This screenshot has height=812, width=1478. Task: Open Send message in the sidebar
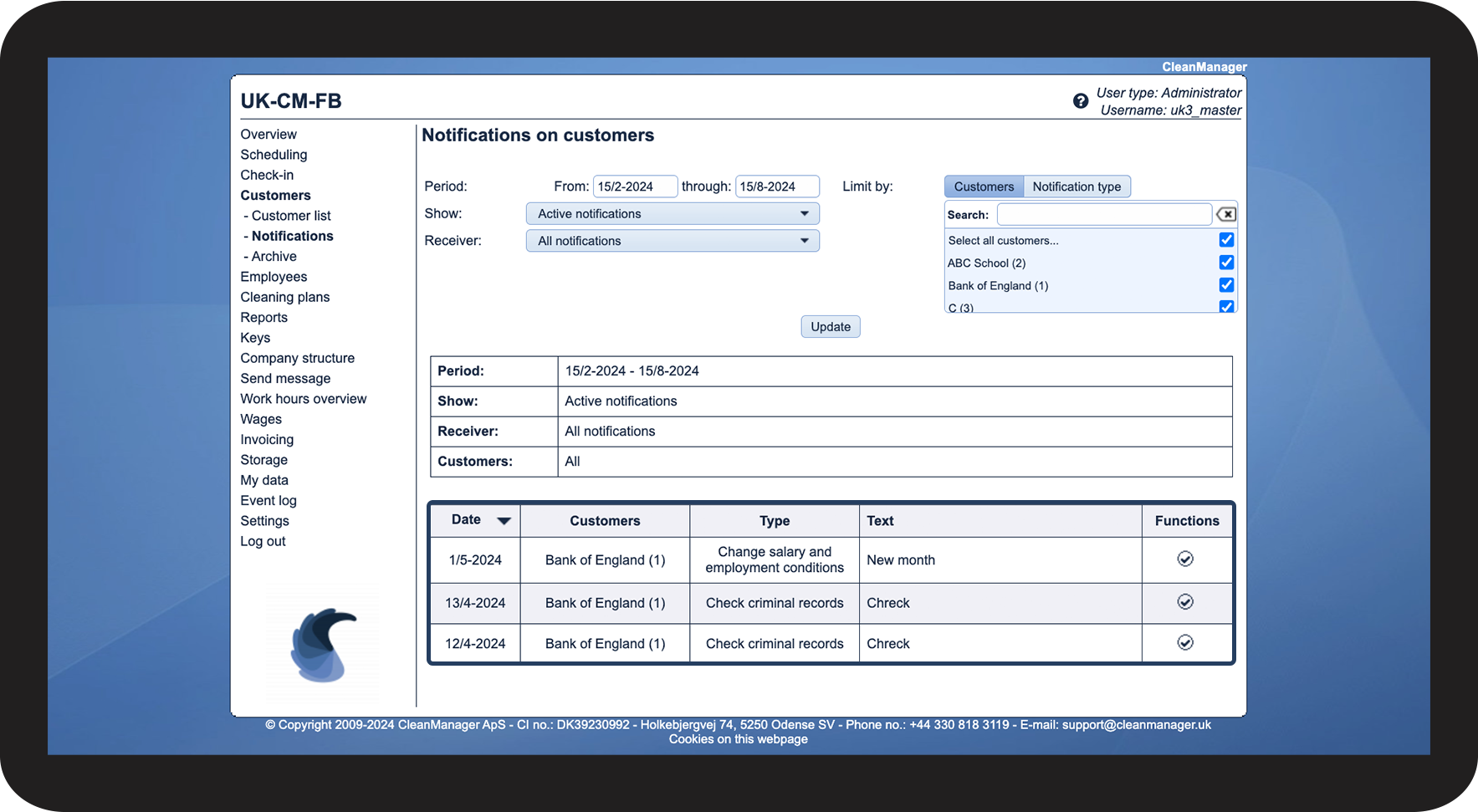(285, 379)
